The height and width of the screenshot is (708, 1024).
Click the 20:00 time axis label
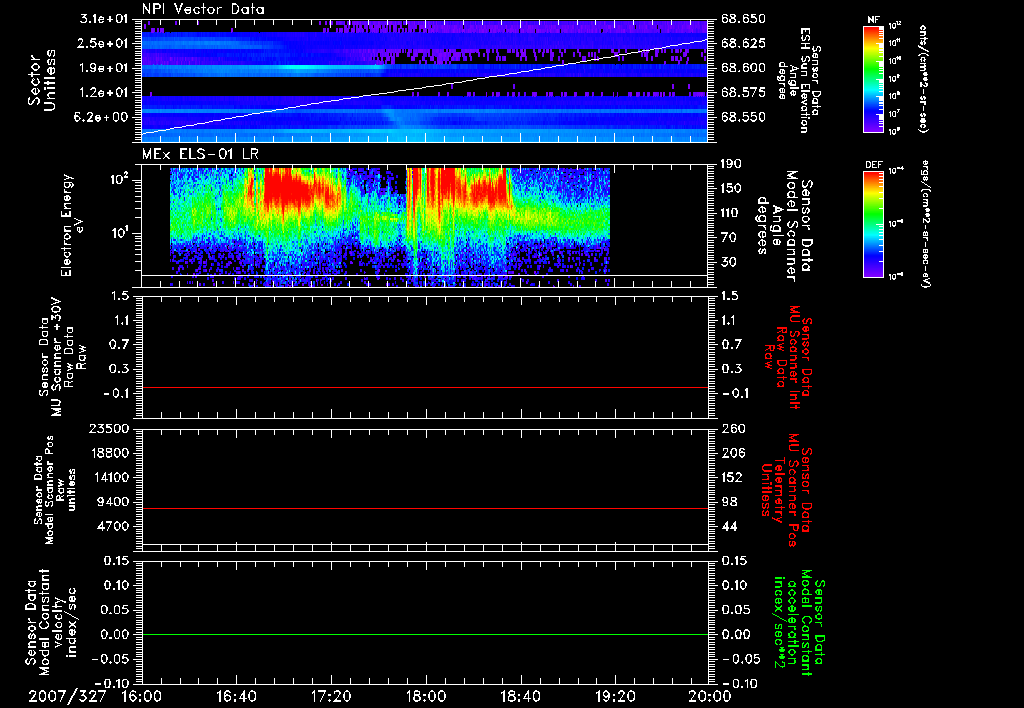tap(710, 696)
